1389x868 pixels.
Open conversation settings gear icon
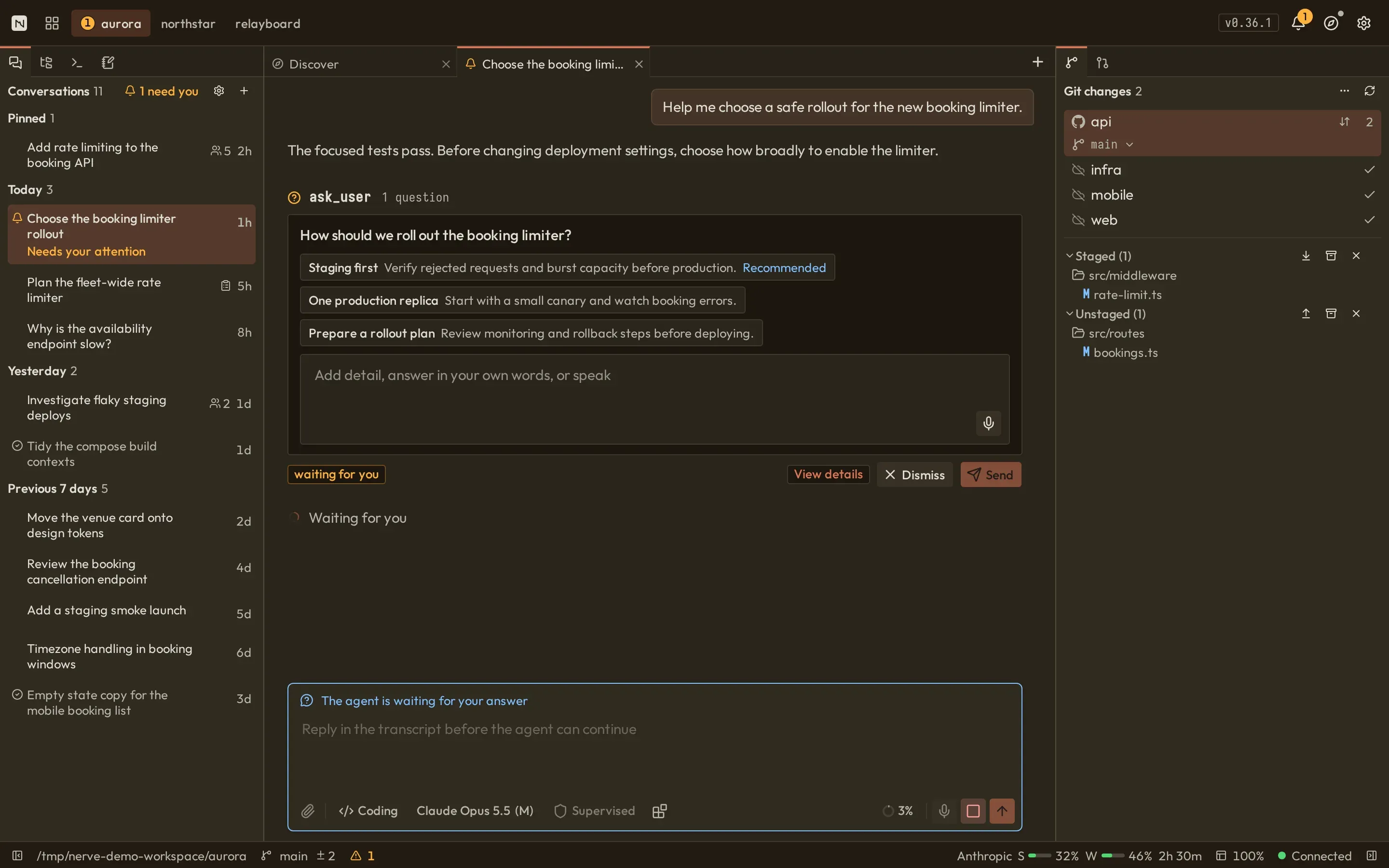point(218,91)
